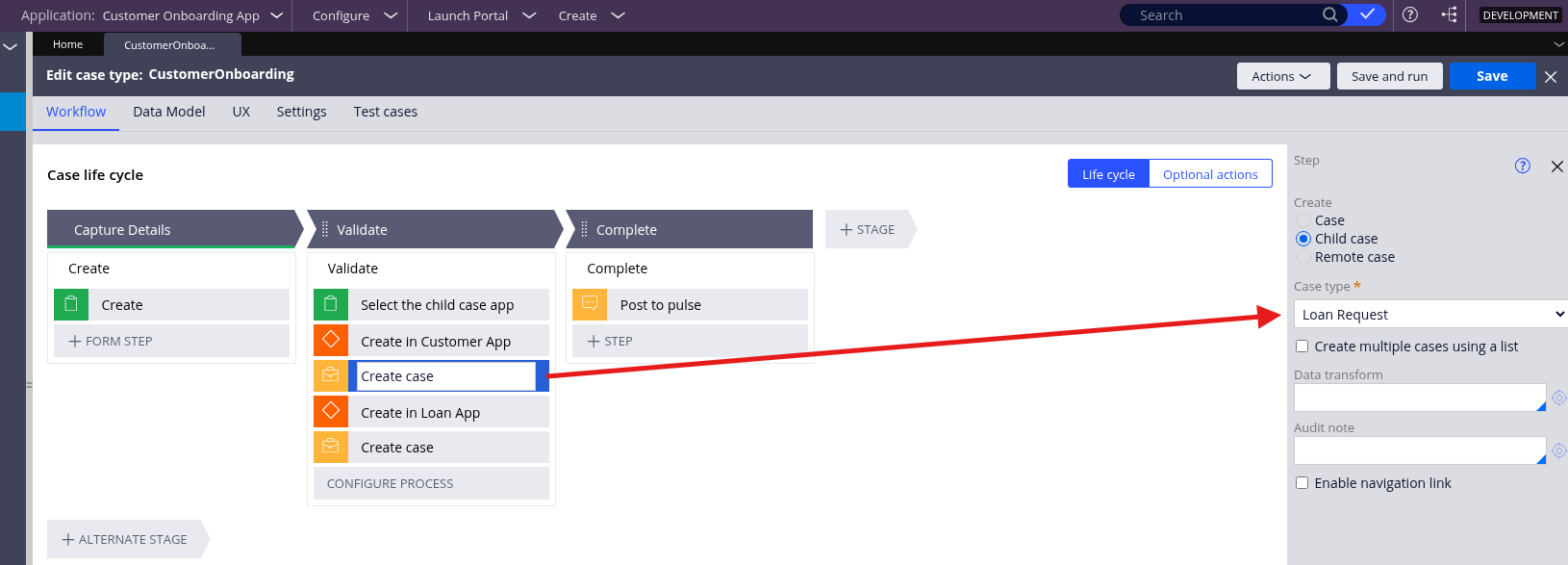Click the orange decision icon for Create in Customer App
1568x565 pixels.
[331, 340]
